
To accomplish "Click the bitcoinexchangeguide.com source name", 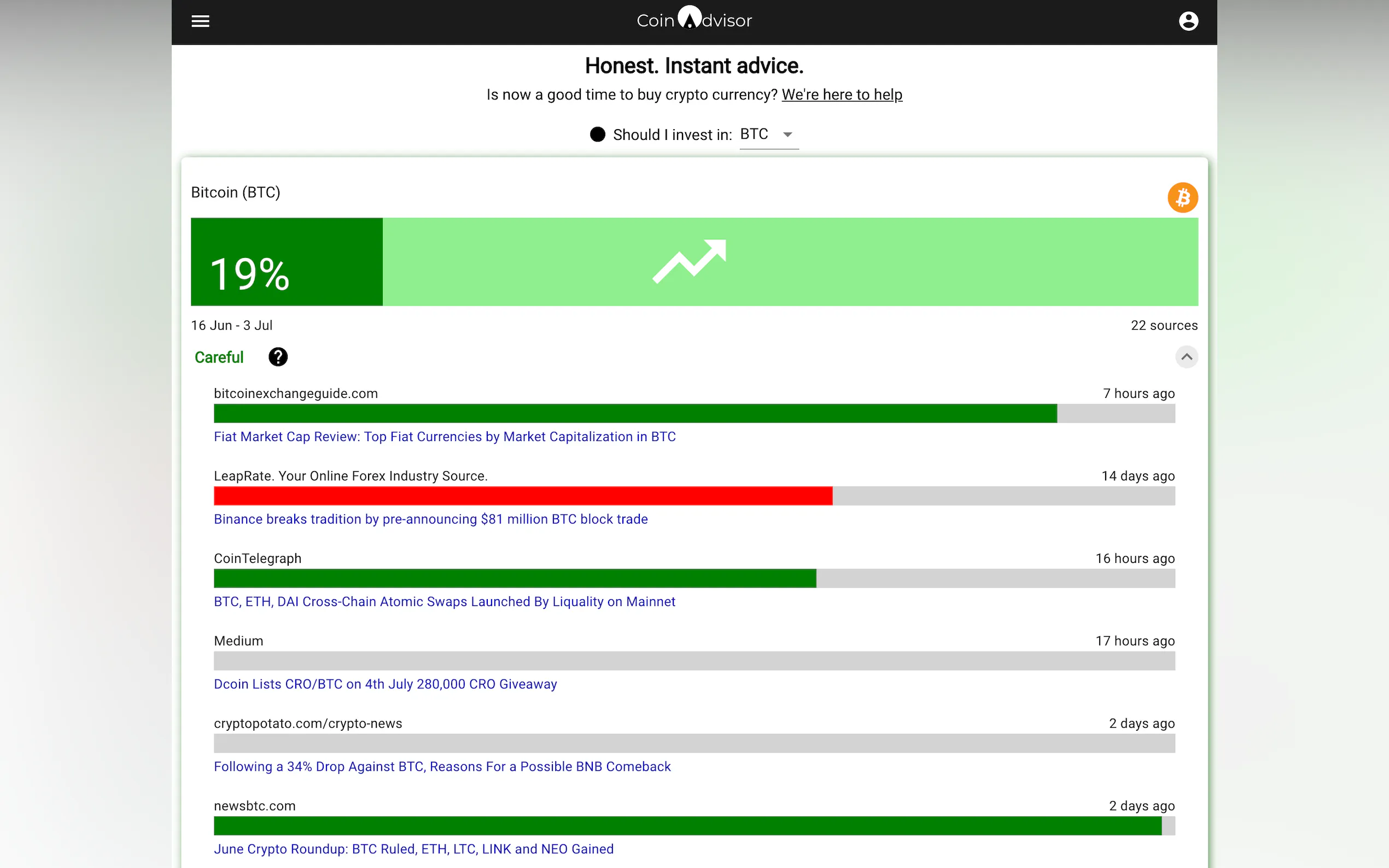I will (296, 394).
